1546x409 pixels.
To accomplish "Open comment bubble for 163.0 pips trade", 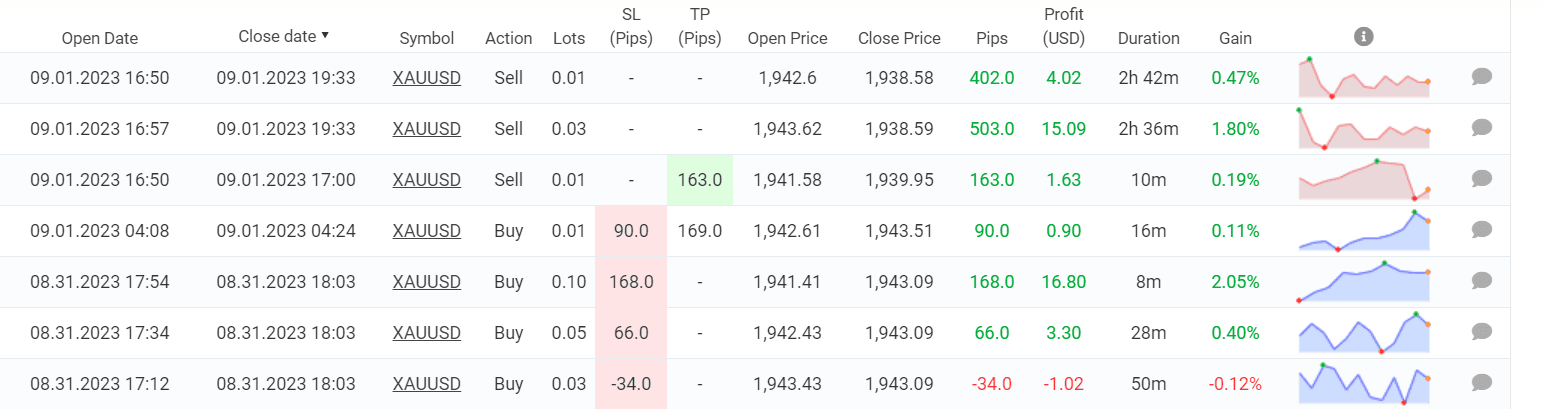I will pyautogui.click(x=1482, y=179).
